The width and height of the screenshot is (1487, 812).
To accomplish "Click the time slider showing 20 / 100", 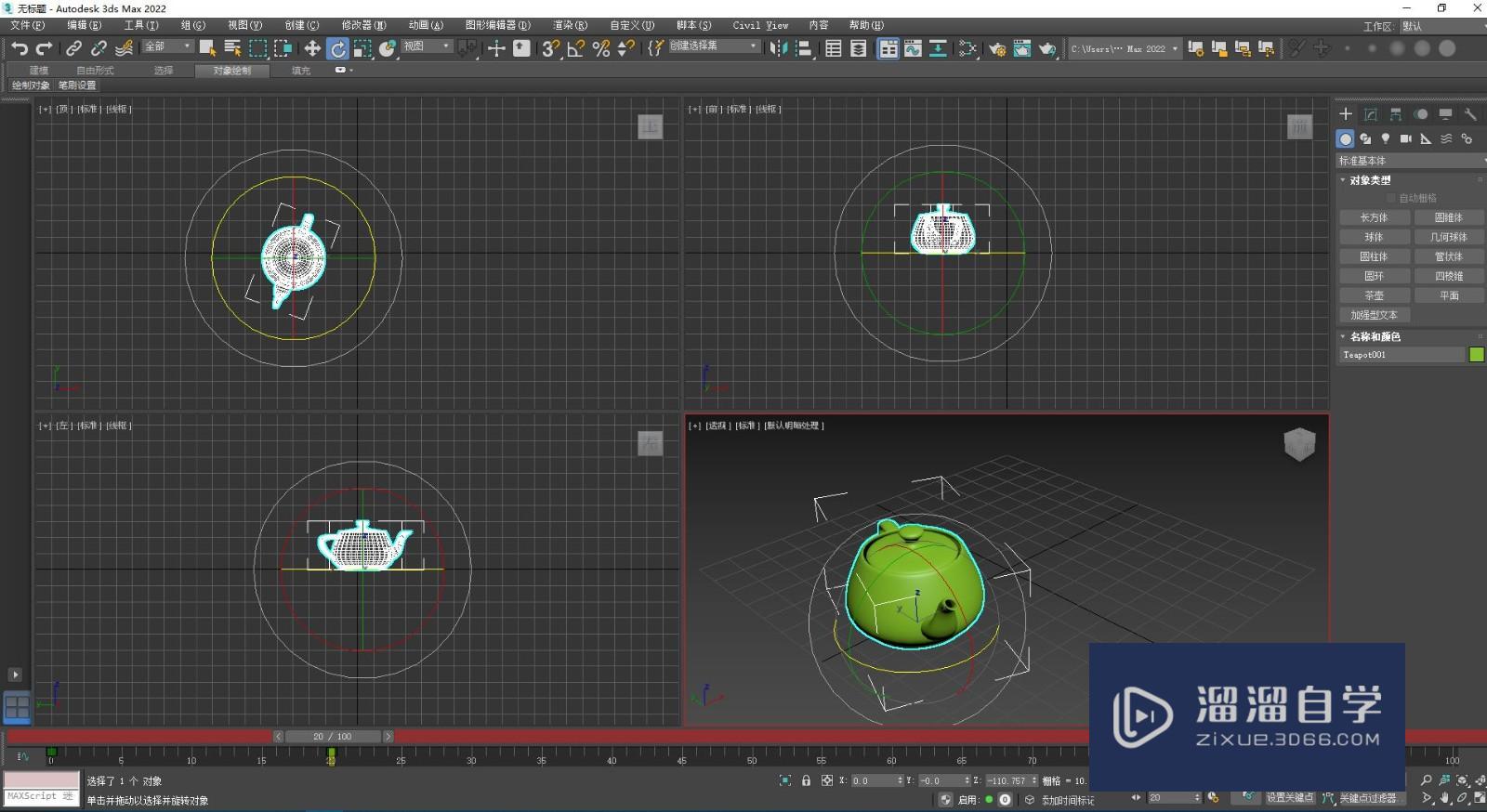I will click(332, 736).
